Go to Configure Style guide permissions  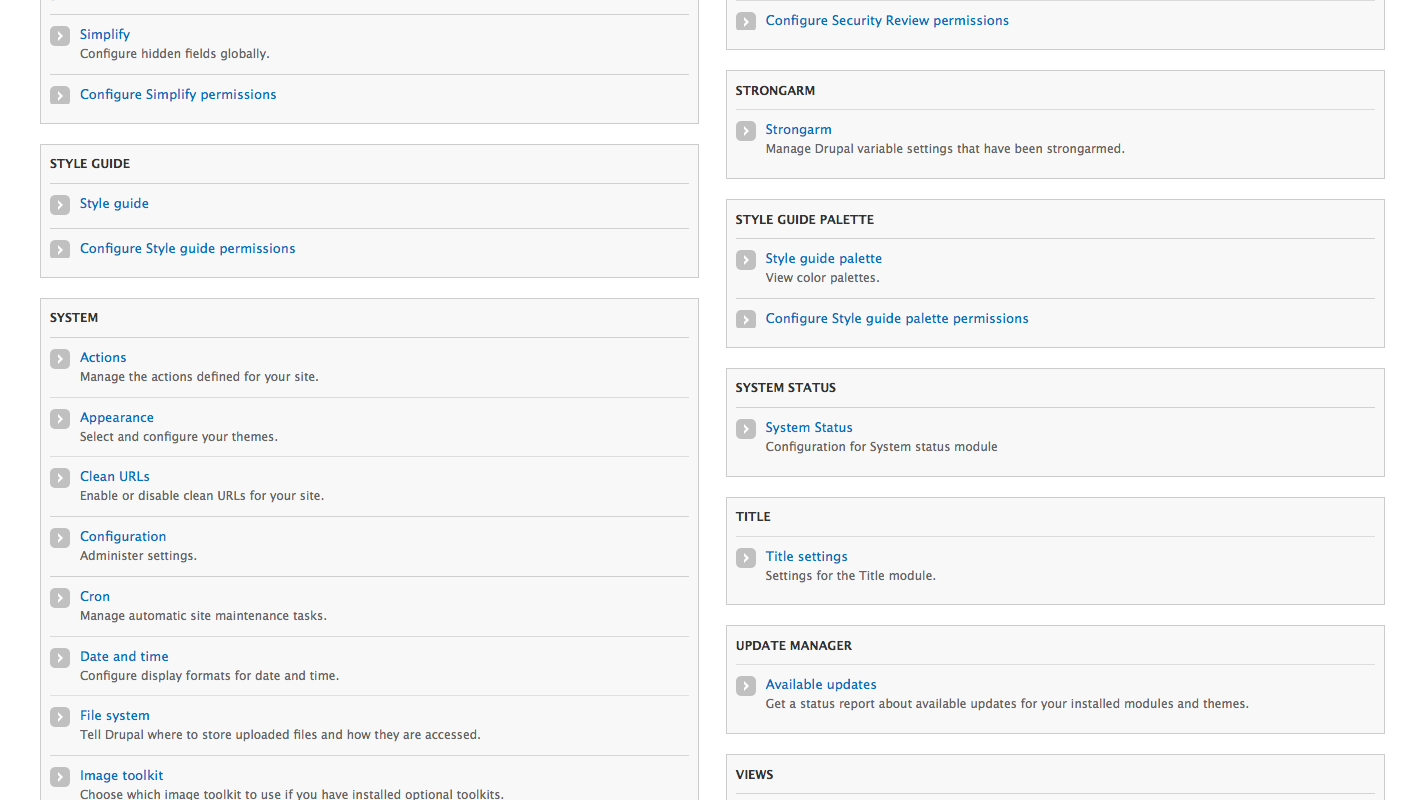[188, 248]
